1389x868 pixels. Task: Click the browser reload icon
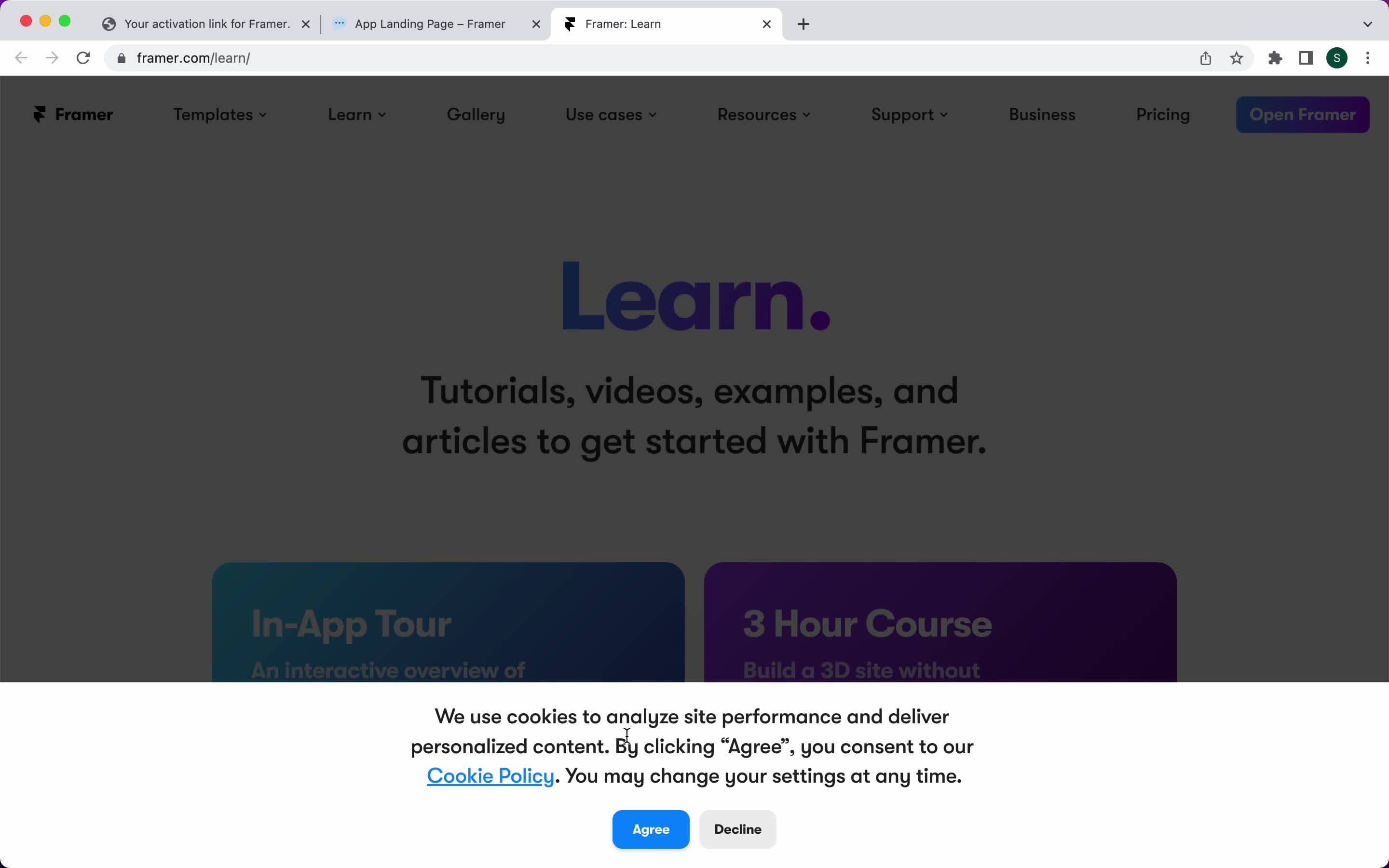coord(84,58)
